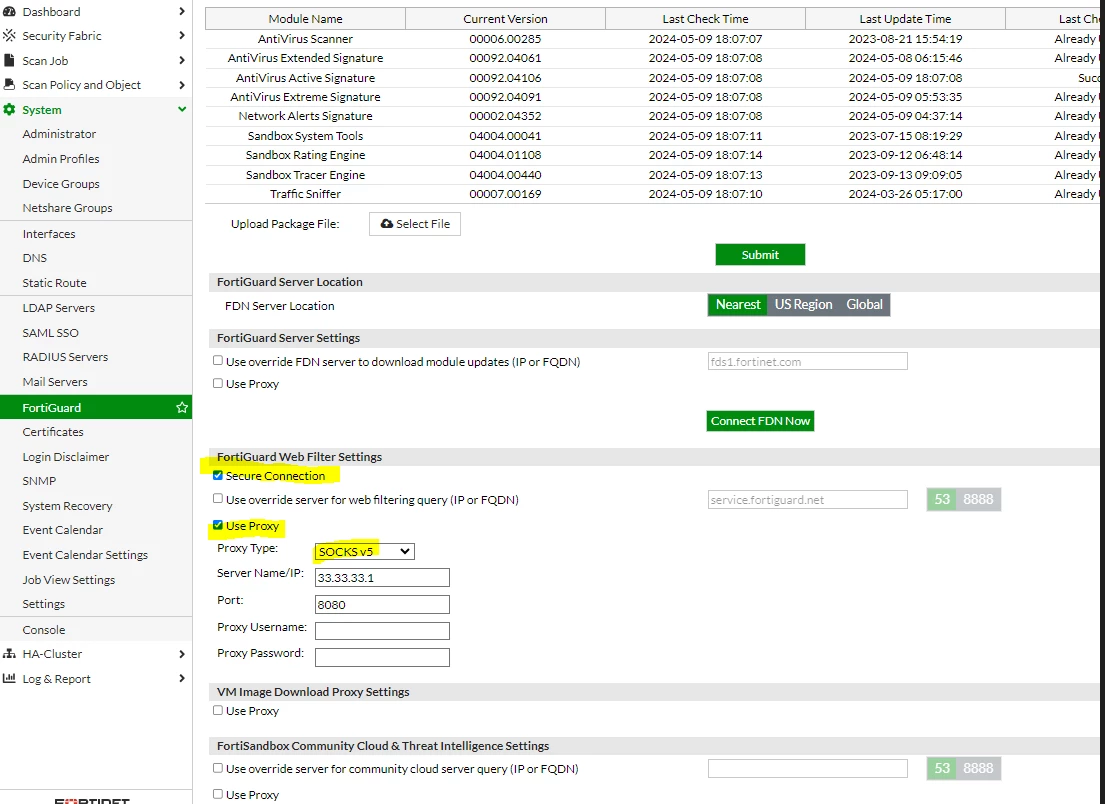The image size is (1105, 804).
Task: Enable override server for community cloud query
Action: pos(218,768)
